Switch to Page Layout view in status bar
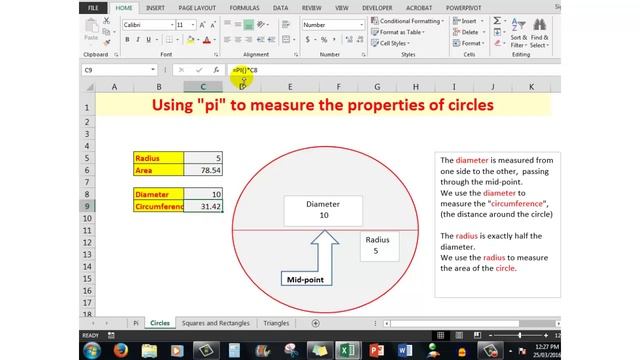 (459, 335)
